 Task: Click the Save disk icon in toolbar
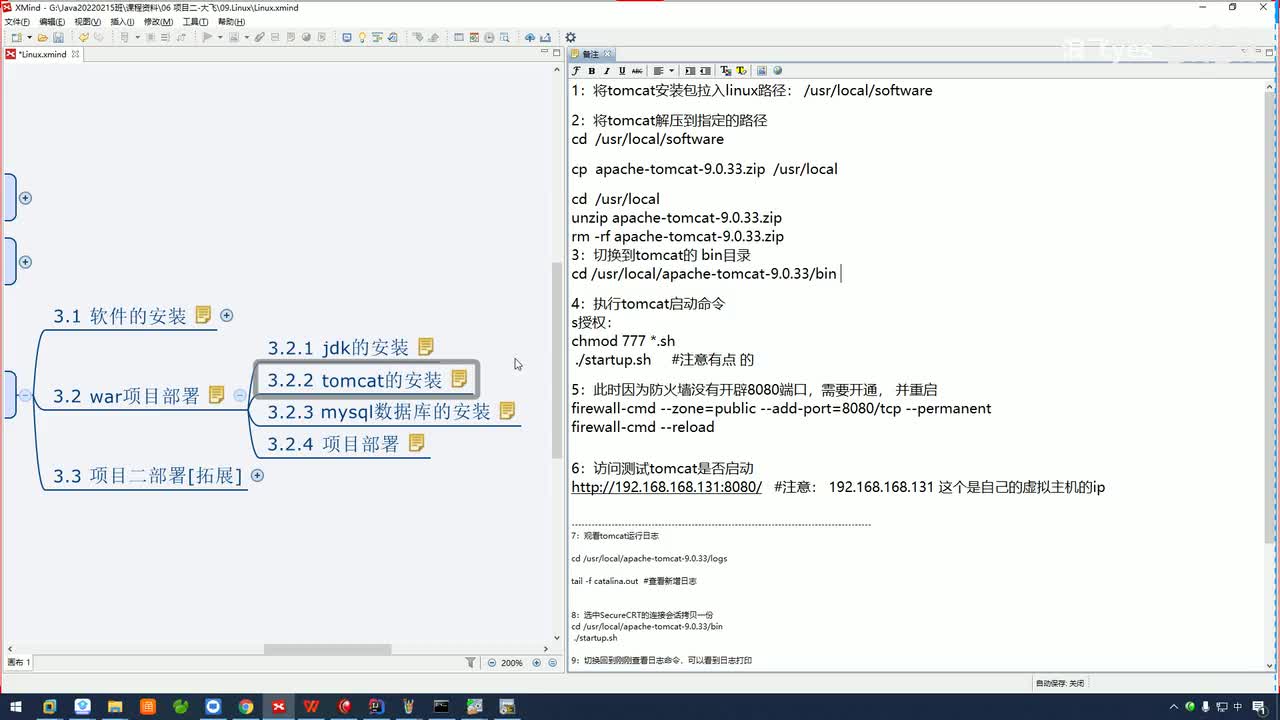pos(59,37)
